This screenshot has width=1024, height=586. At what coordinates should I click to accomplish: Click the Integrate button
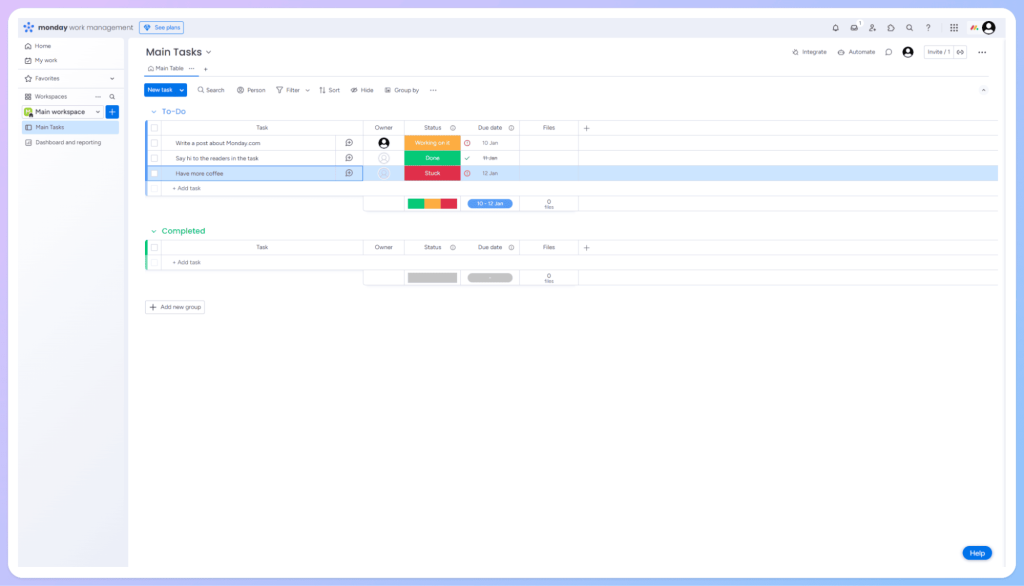(x=809, y=52)
